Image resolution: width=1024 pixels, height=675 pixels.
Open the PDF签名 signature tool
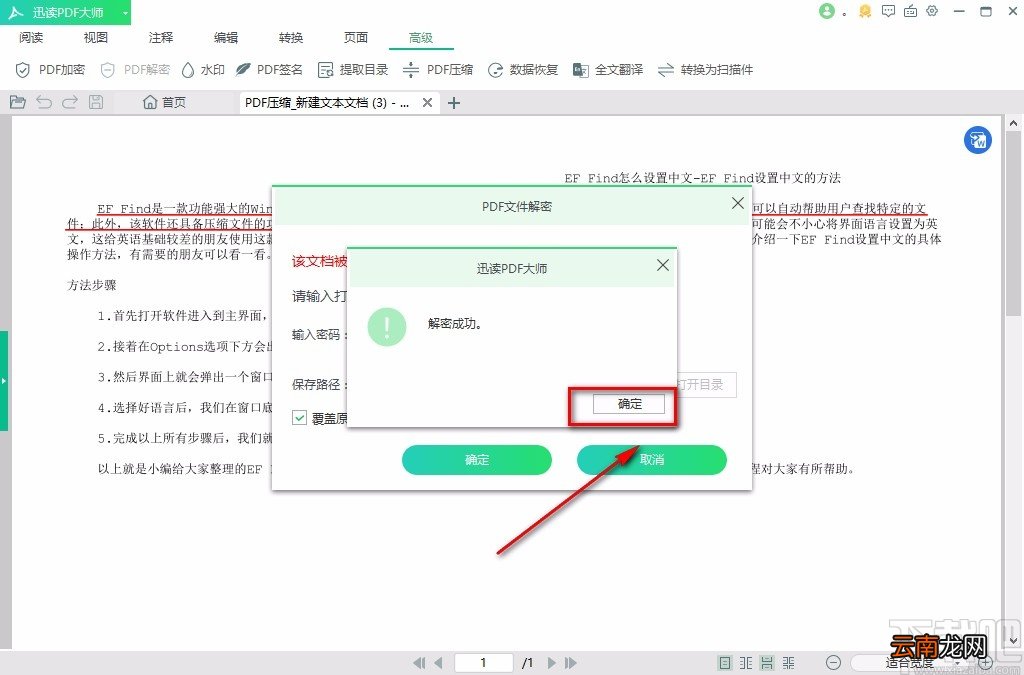(x=269, y=70)
